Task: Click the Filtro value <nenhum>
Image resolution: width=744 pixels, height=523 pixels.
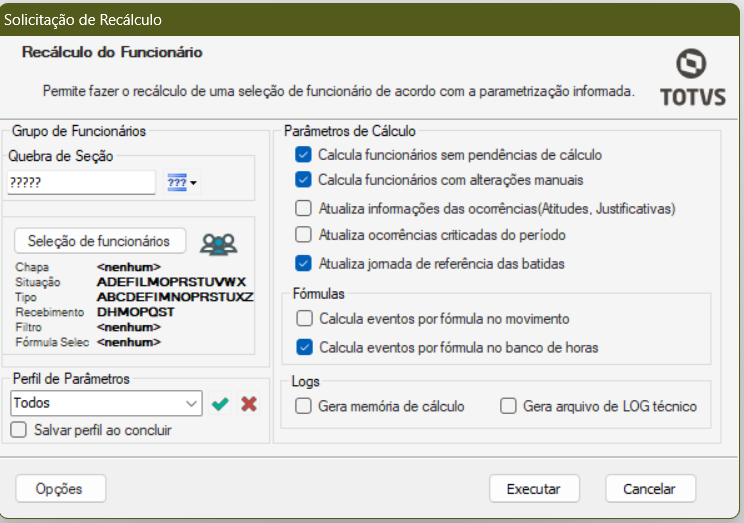Action: 129,327
